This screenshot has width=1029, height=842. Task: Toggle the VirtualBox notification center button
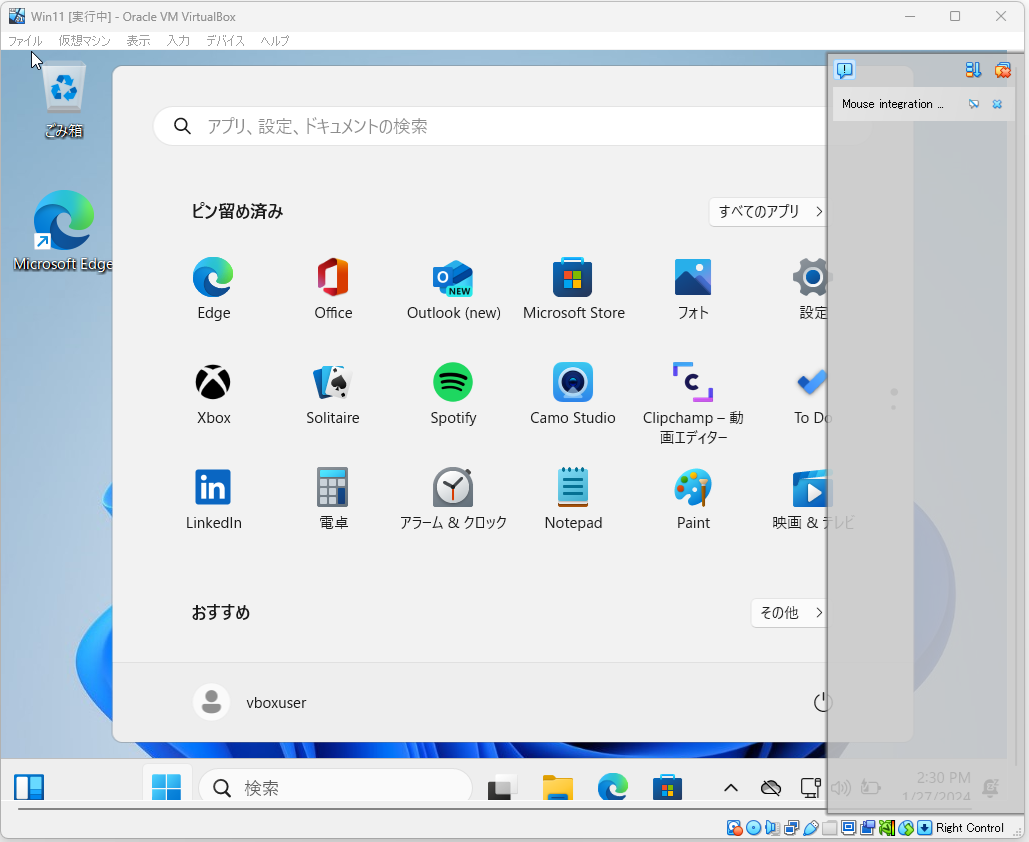[845, 70]
